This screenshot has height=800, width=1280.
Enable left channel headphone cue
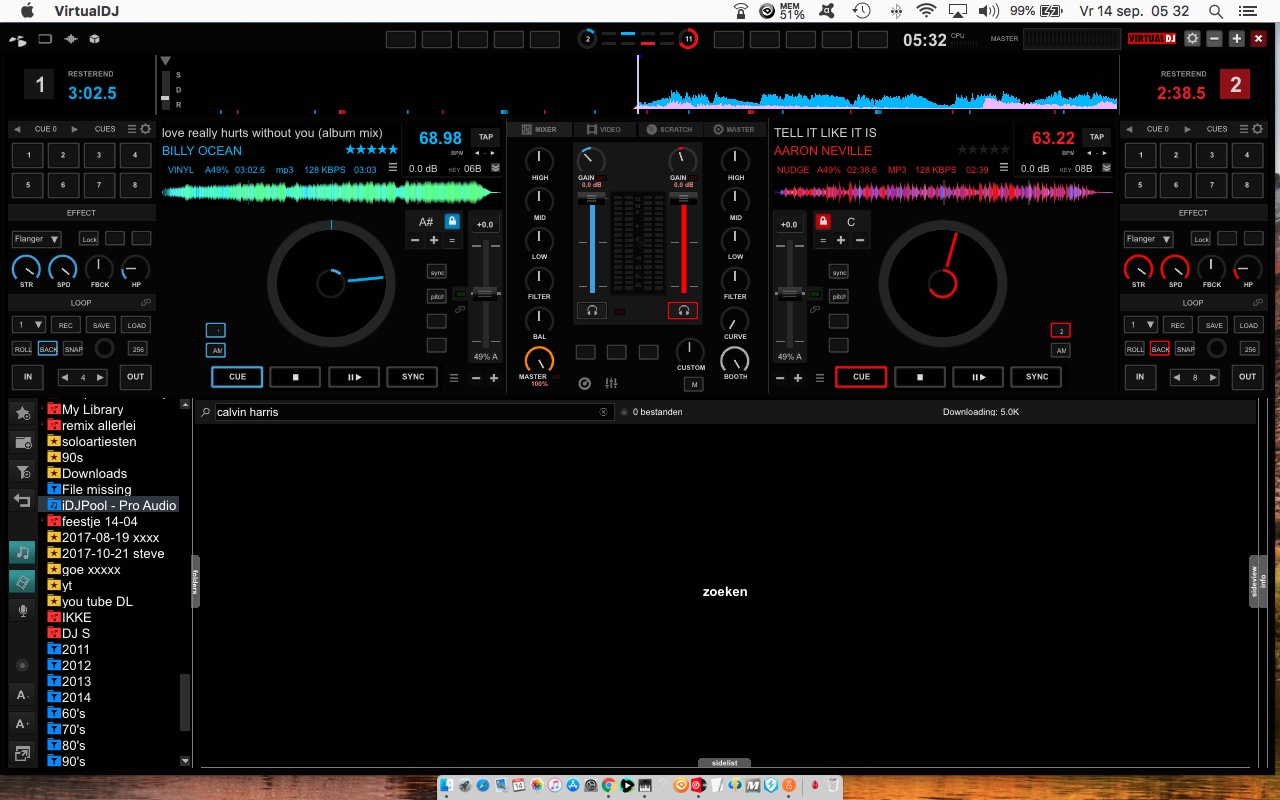tap(592, 311)
